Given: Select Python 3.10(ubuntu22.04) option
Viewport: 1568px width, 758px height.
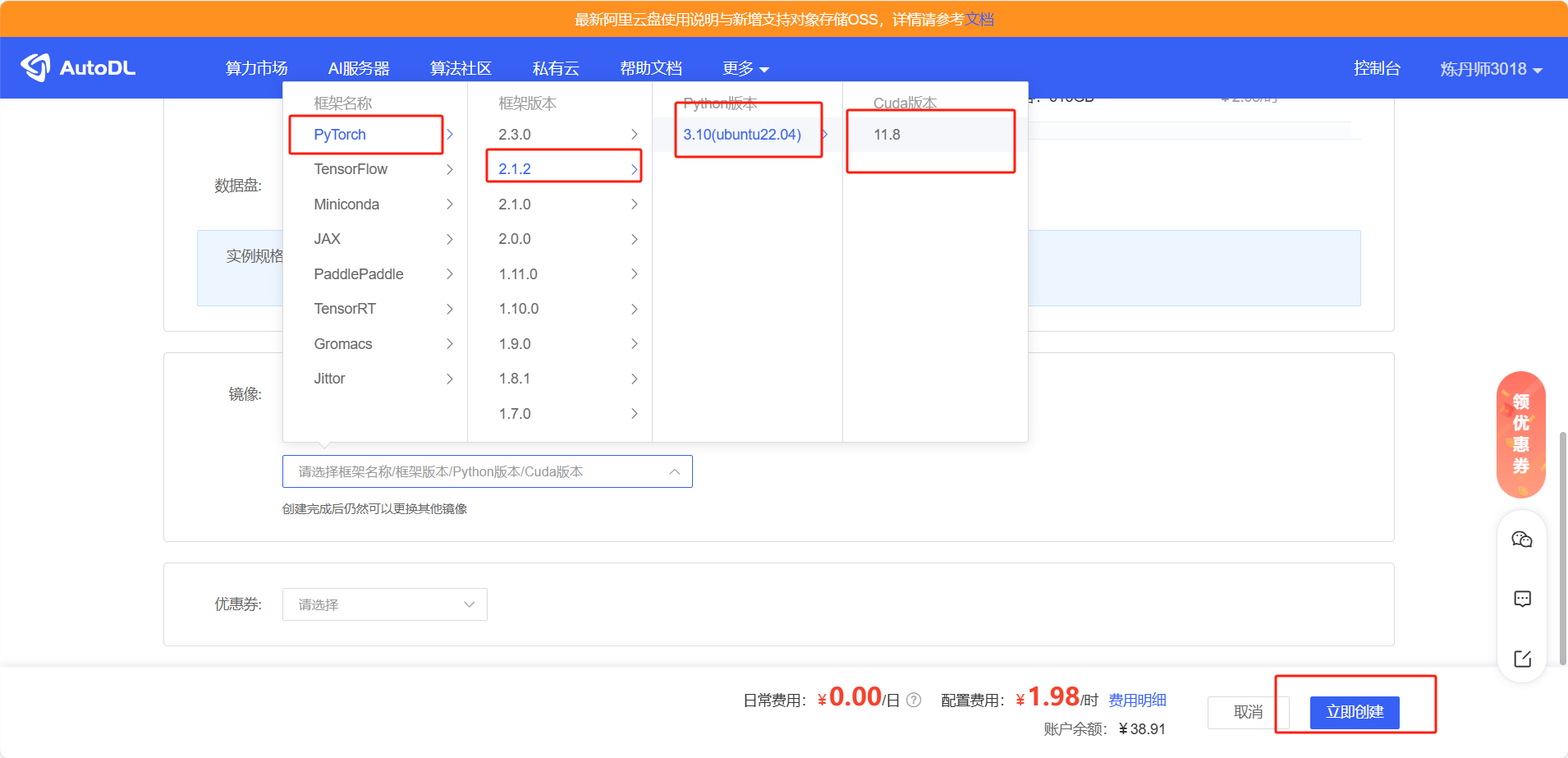Looking at the screenshot, I should (x=742, y=134).
